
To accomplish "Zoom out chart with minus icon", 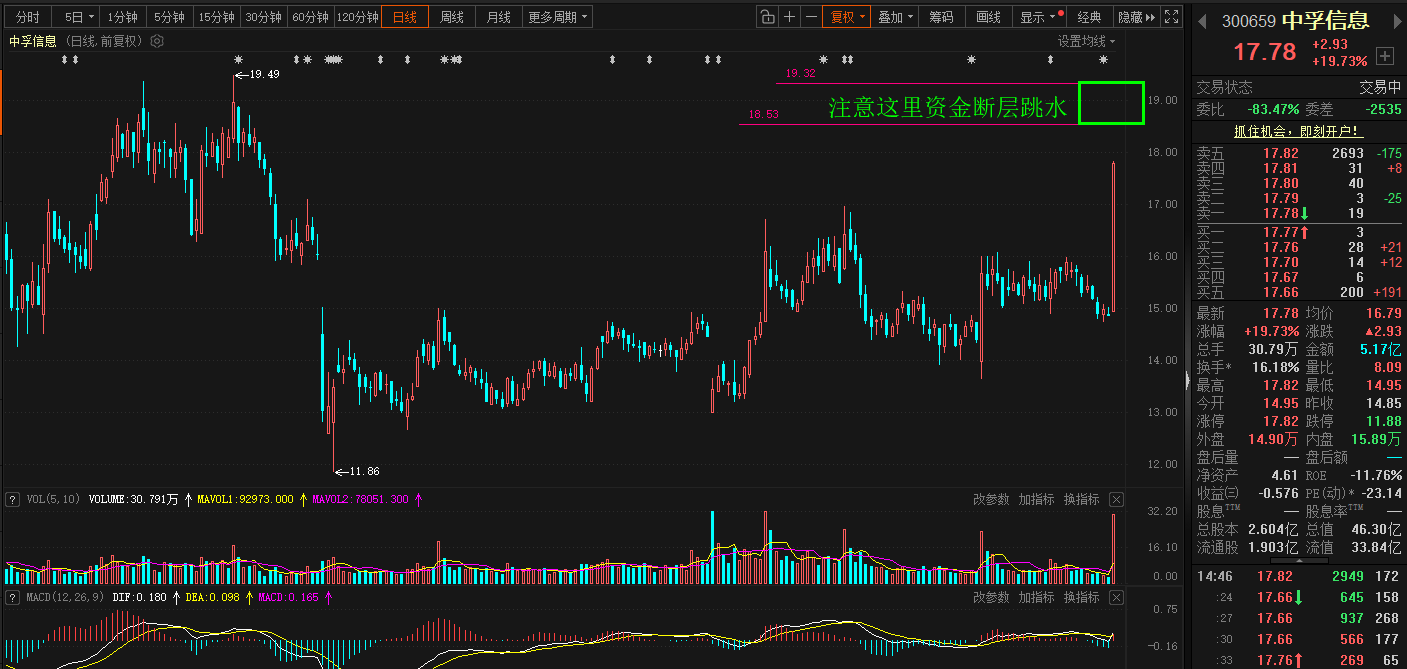I will click(811, 17).
